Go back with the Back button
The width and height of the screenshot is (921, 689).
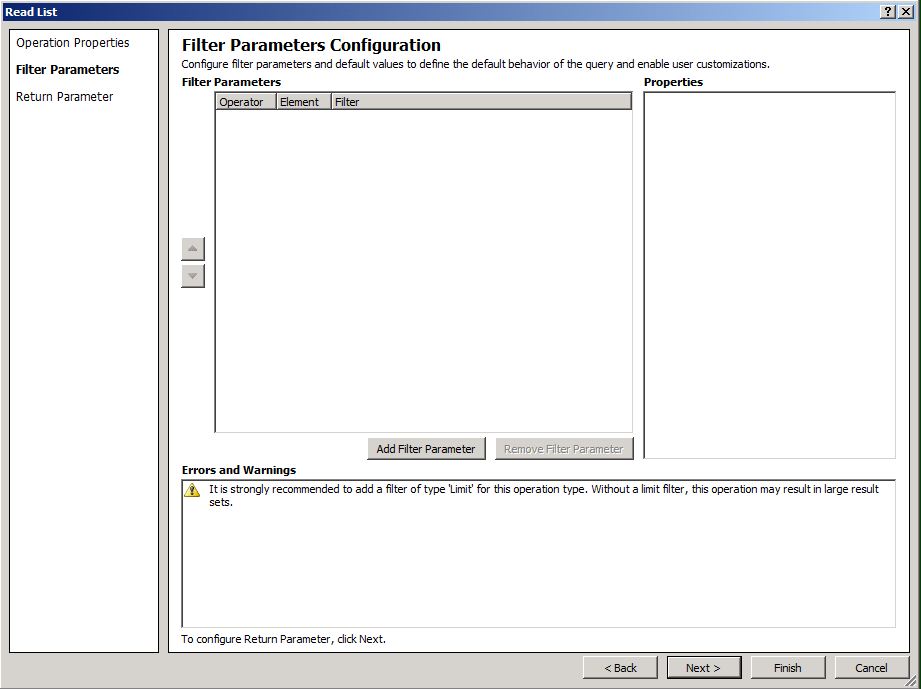coord(620,668)
